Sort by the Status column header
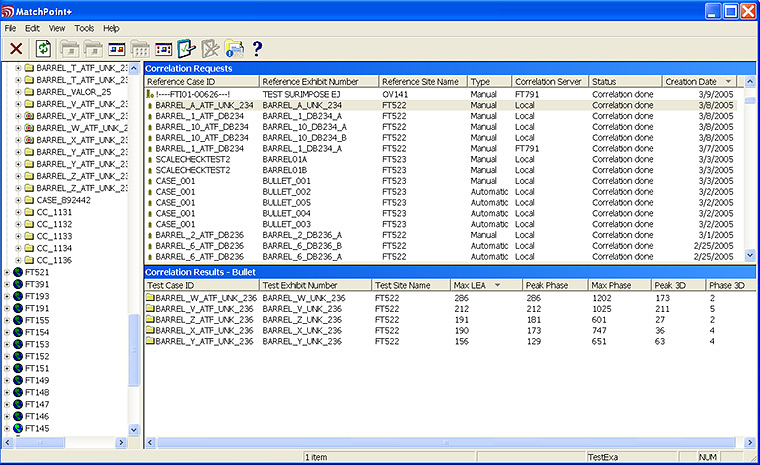760x465 pixels. 625,81
